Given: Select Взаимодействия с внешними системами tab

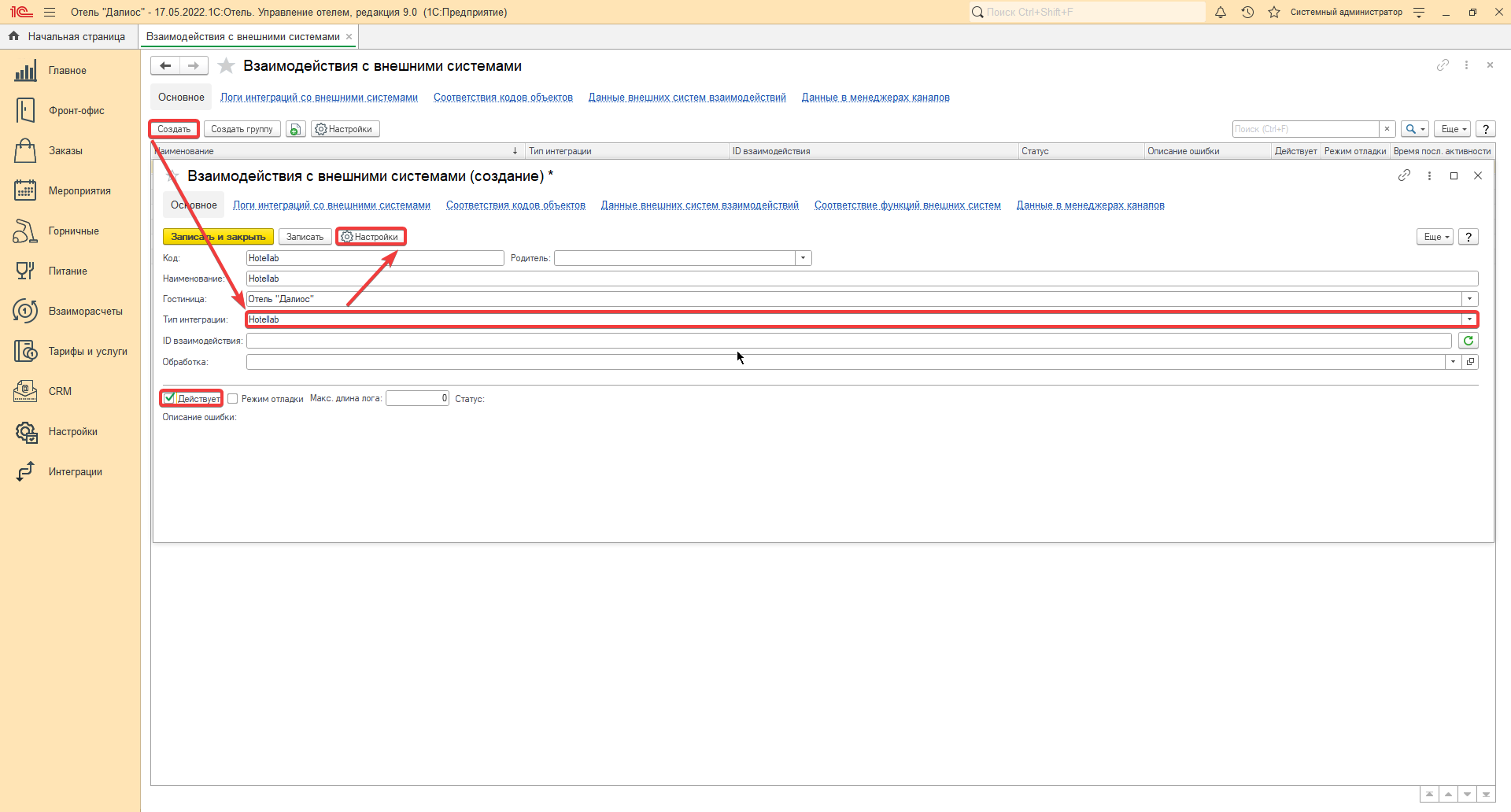Looking at the screenshot, I should [x=242, y=37].
